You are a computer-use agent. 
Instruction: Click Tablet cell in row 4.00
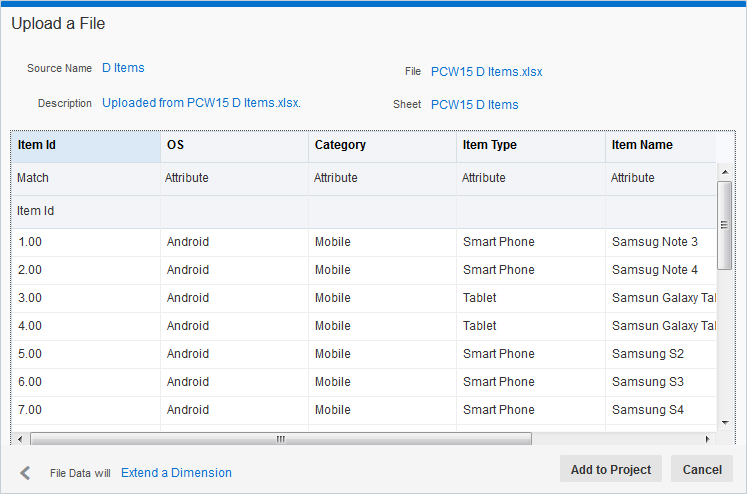point(531,326)
